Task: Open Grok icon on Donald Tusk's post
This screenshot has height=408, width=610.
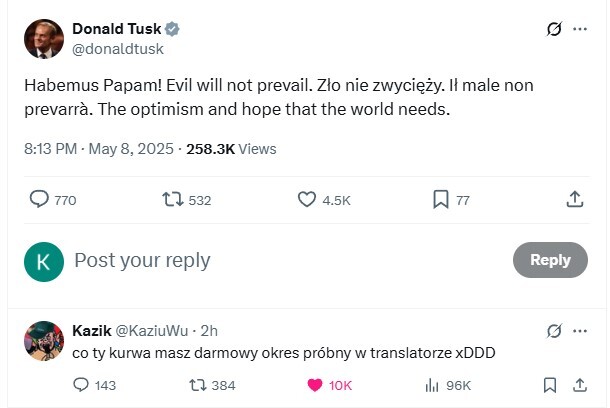Action: (553, 29)
